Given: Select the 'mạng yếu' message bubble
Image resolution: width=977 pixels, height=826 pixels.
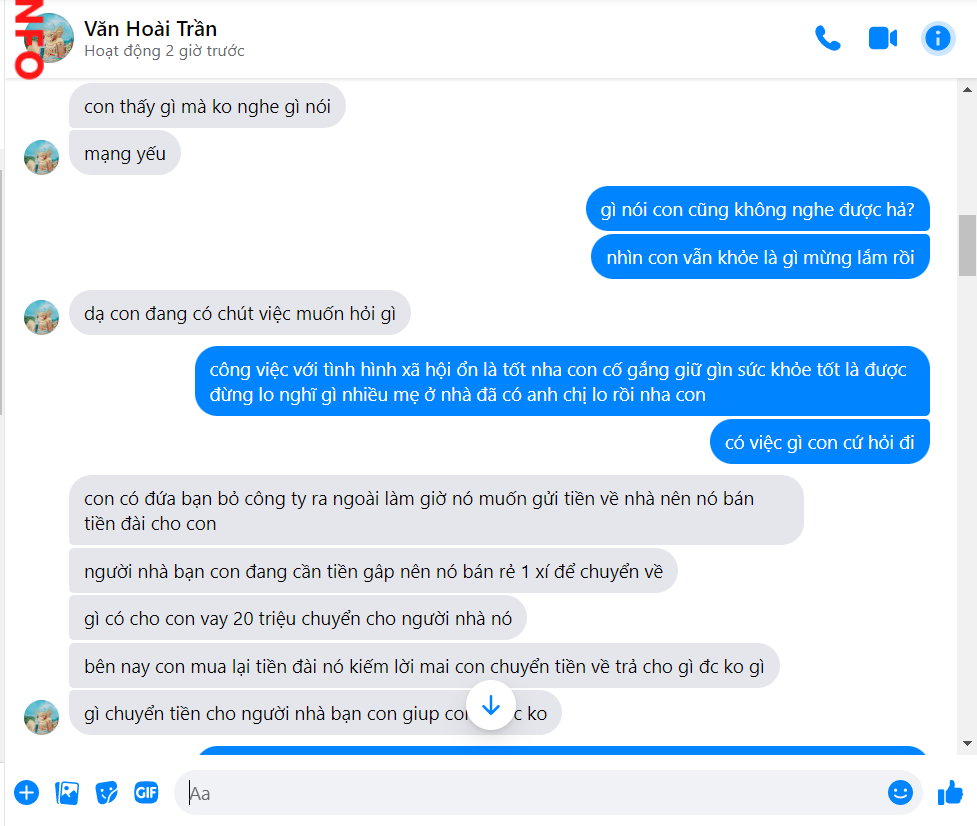Looking at the screenshot, I should click(x=125, y=153).
